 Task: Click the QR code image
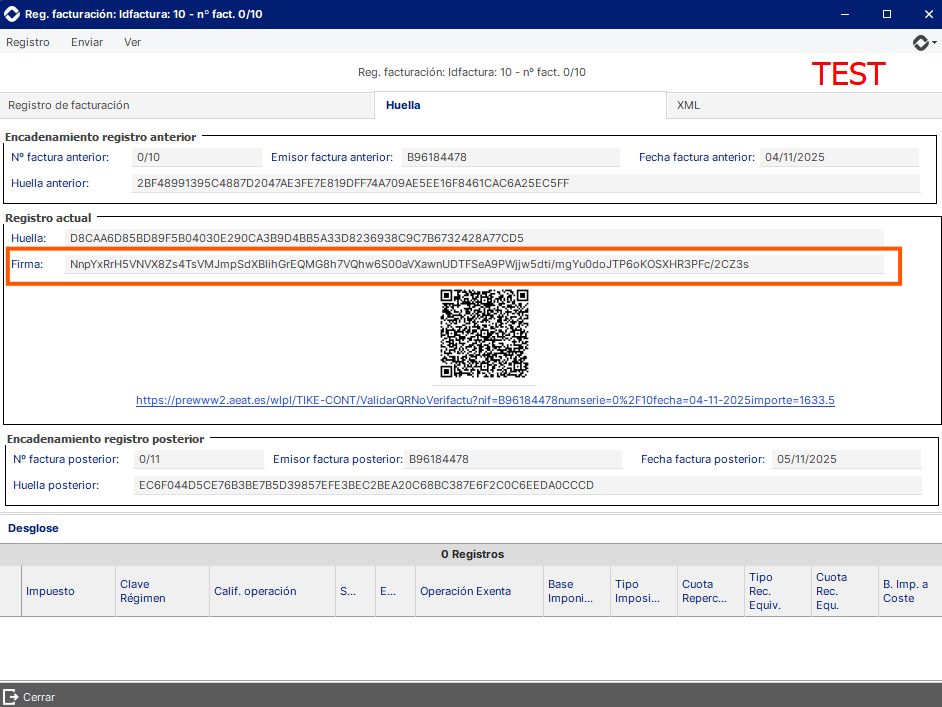click(x=484, y=333)
